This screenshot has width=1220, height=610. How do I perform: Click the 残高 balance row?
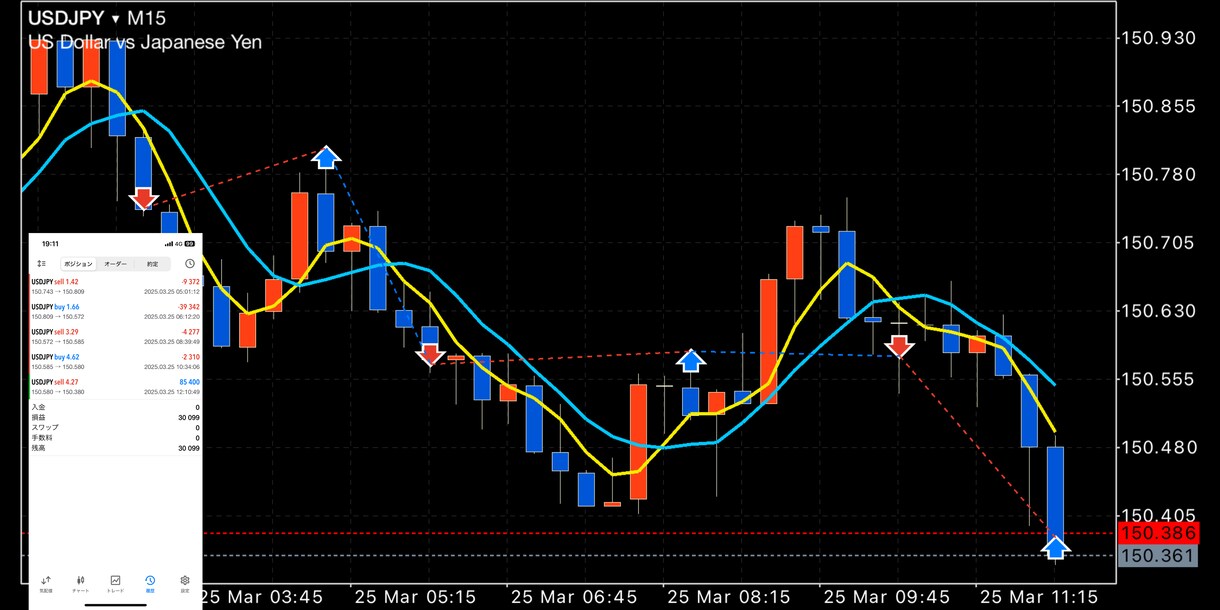(x=115, y=449)
